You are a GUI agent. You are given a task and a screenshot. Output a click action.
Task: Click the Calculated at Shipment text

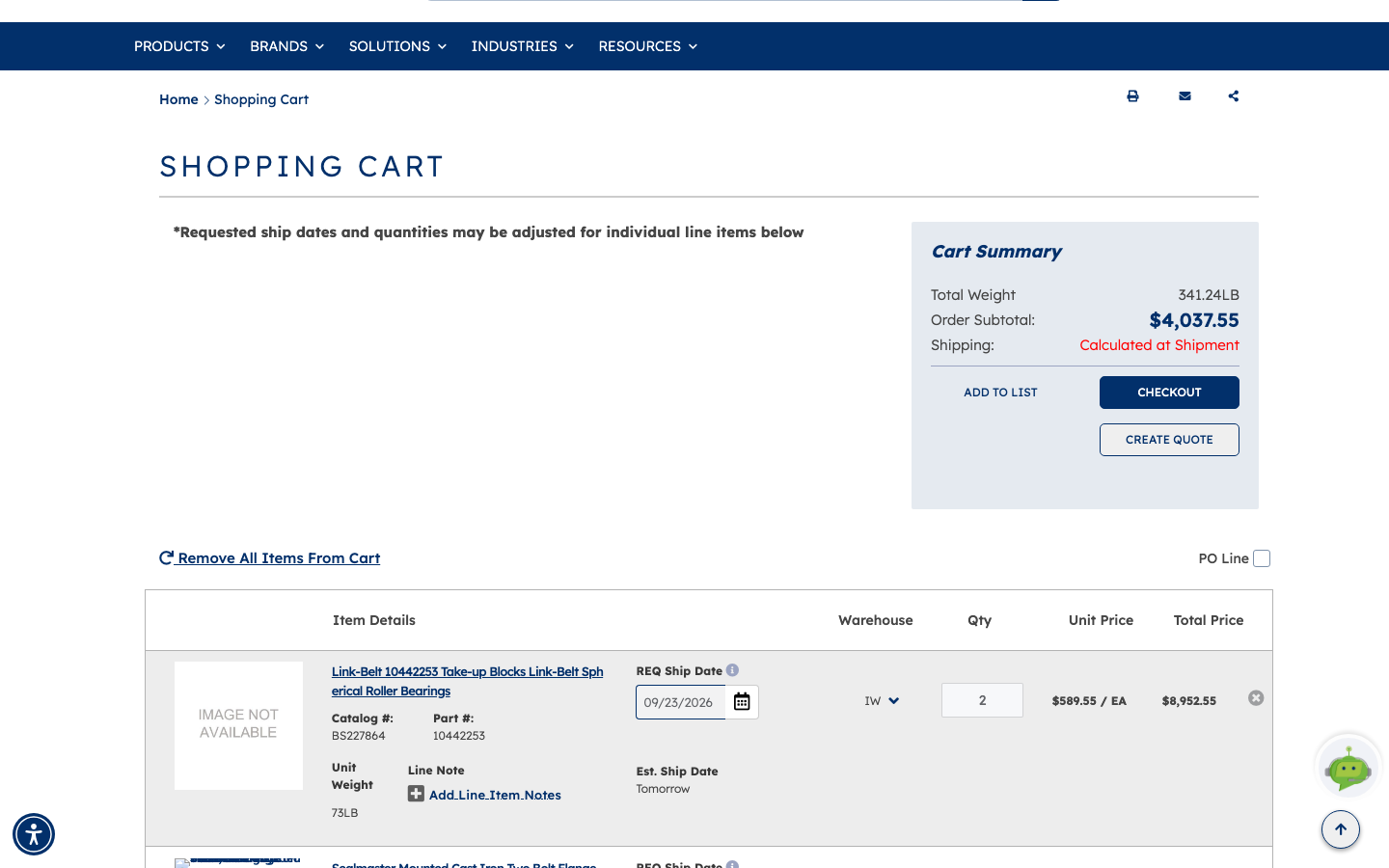pyautogui.click(x=1159, y=345)
